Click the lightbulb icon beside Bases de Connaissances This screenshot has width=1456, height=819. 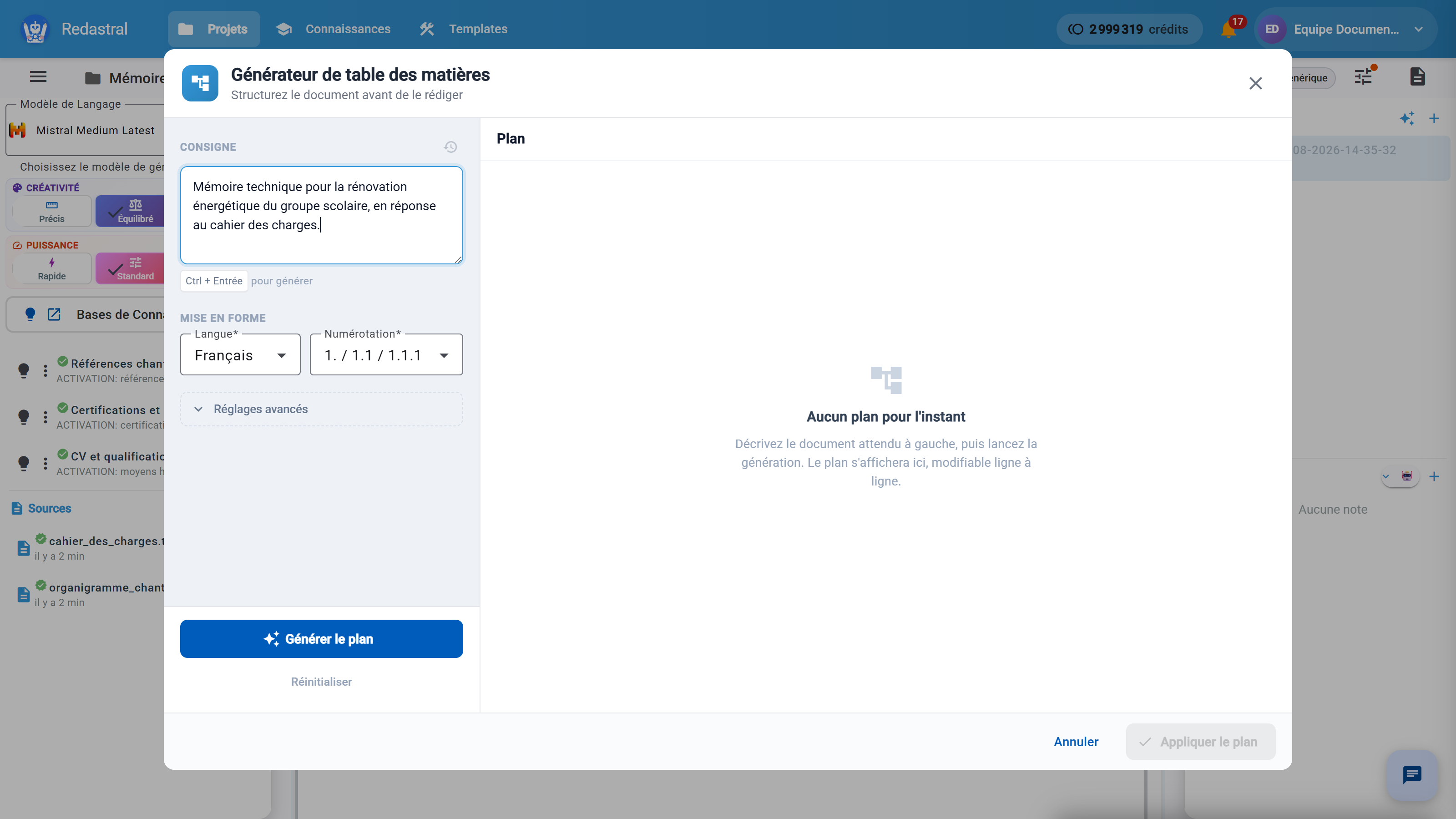coord(30,314)
